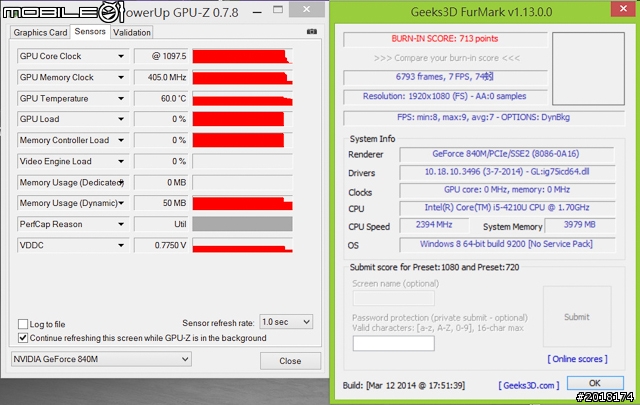Click the Resolution 1920x1080 field
Viewport: 640px width, 405px height.
point(445,96)
